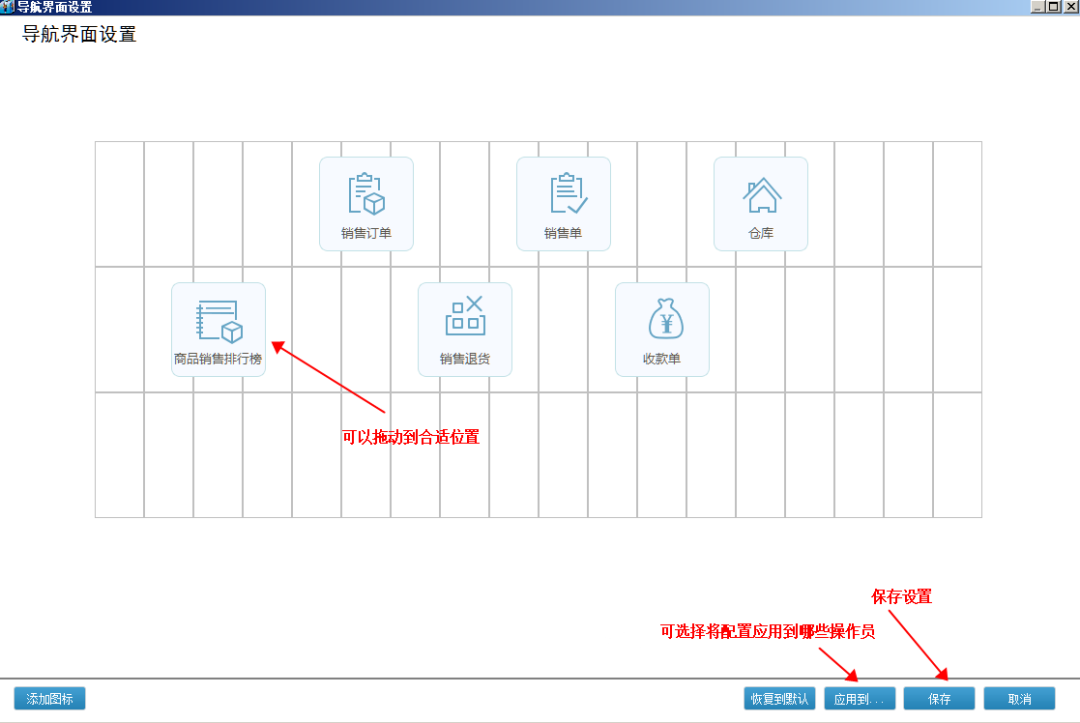Viewport: 1080px width, 723px height.
Task: Open the 应用到... dialog button
Action: [x=859, y=698]
